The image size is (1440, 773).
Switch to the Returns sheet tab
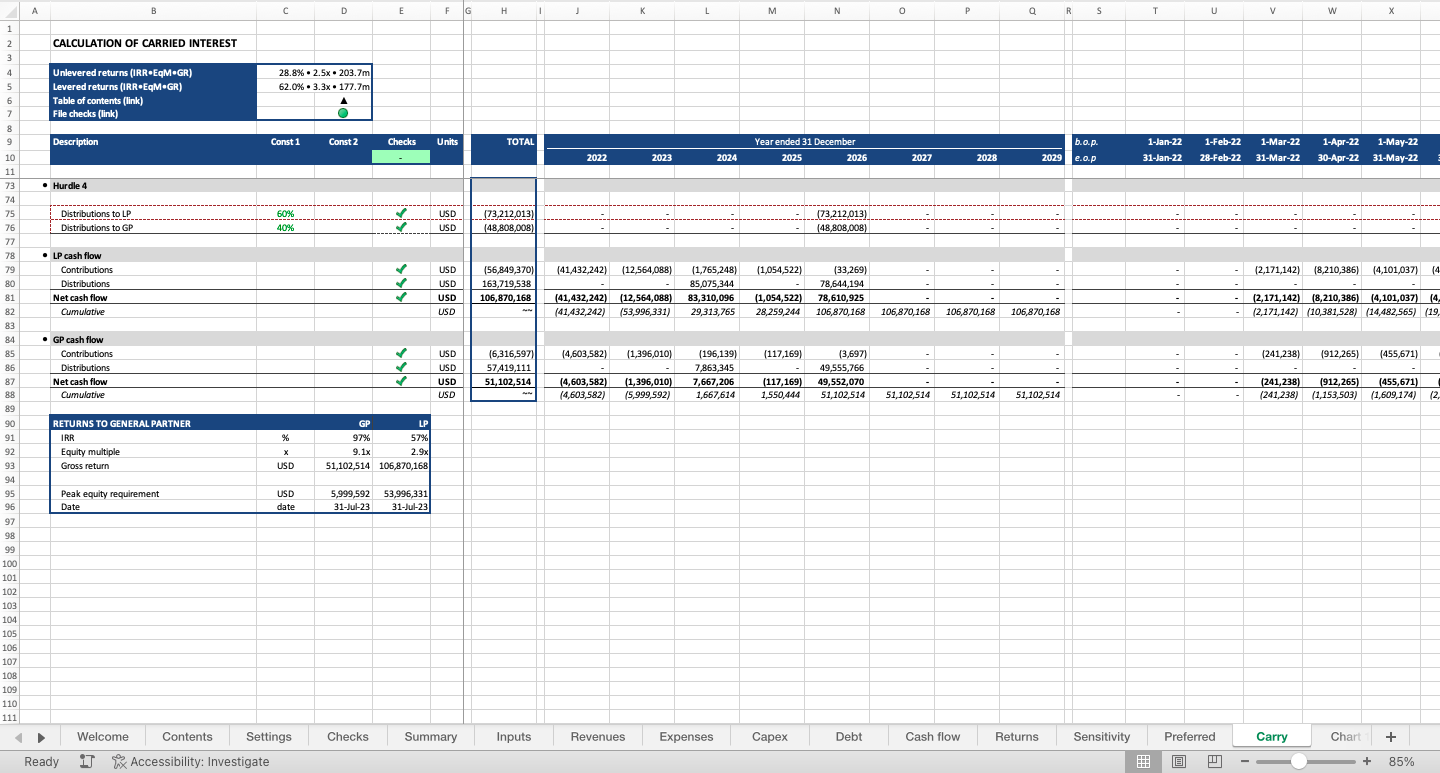[x=1017, y=736]
